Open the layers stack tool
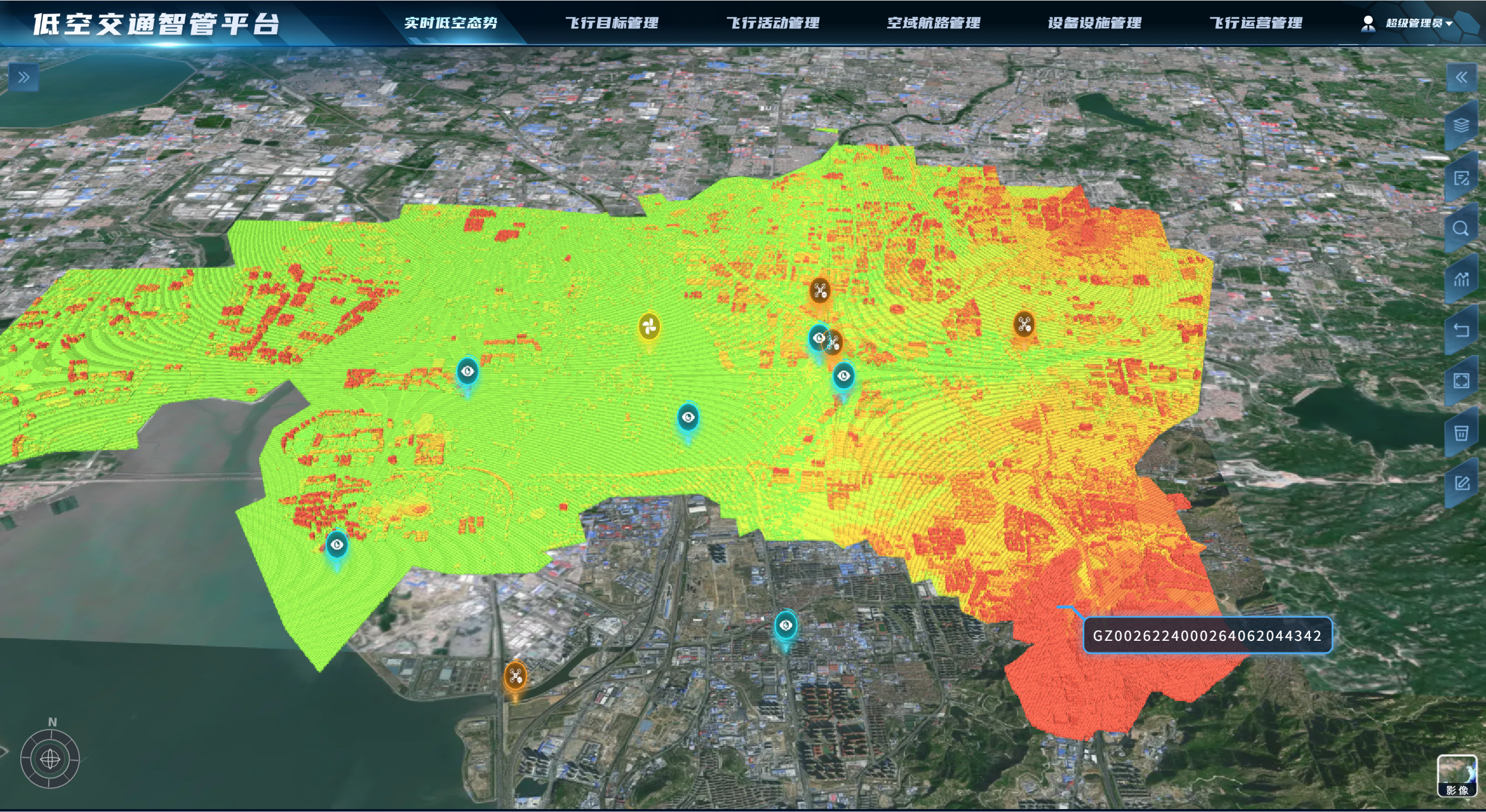Viewport: 1486px width, 812px height. [x=1461, y=126]
